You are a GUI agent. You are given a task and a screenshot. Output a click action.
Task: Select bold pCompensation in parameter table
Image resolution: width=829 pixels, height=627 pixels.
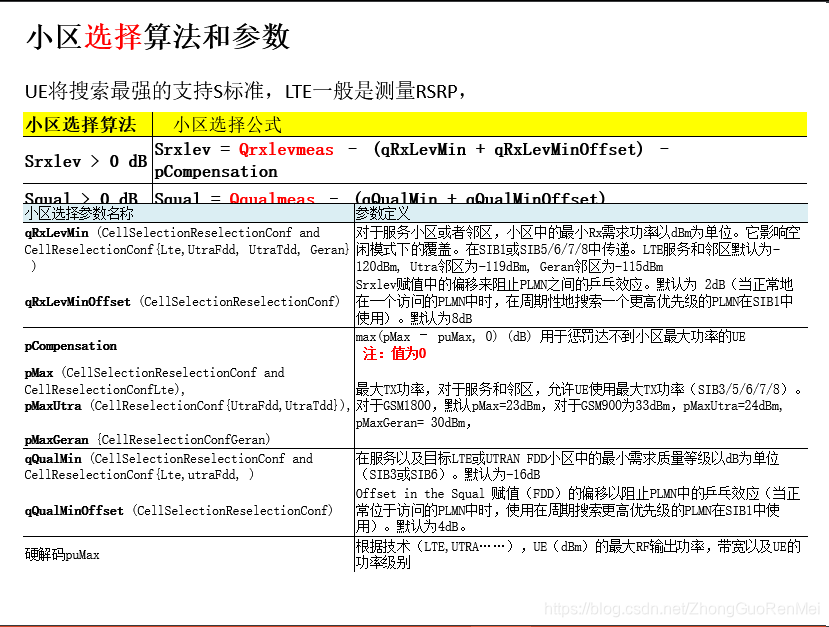[70, 346]
